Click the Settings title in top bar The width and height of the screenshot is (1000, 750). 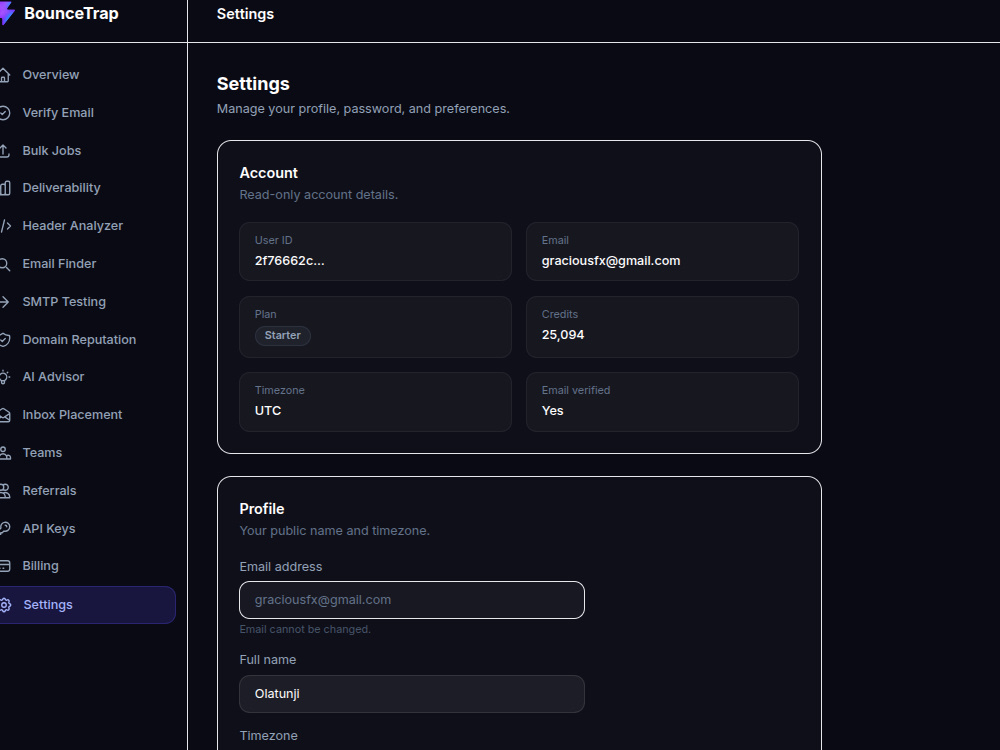coord(245,14)
